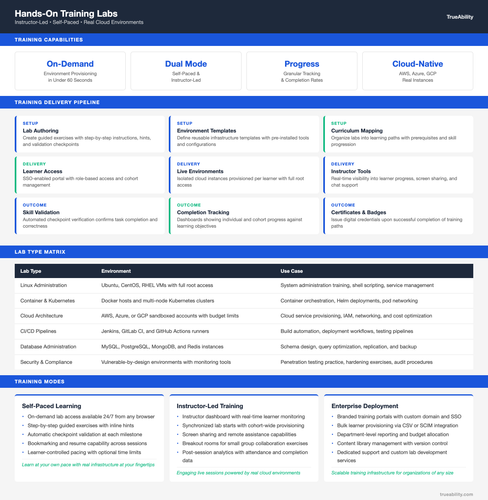Image resolution: width=488 pixels, height=500 pixels.
Task: Select the Cloud-Native capability card
Action: (x=418, y=71)
